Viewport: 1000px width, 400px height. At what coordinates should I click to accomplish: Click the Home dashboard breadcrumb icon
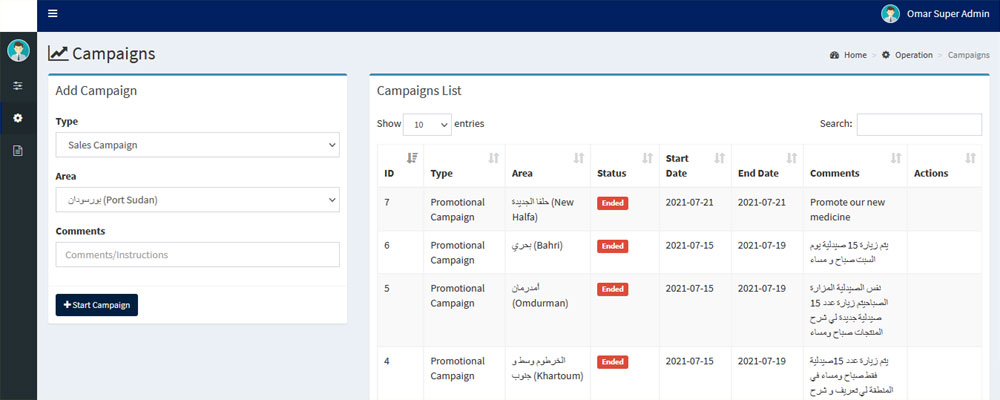pos(834,55)
